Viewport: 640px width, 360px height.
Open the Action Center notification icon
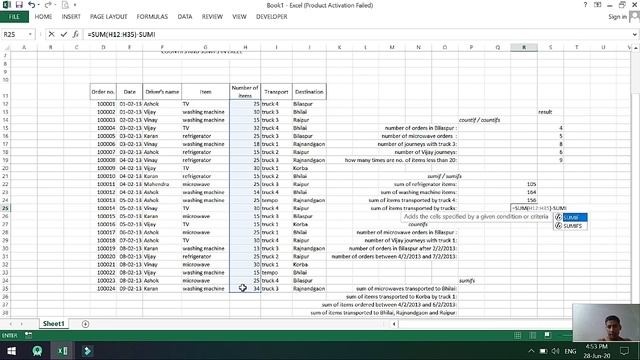(624, 351)
